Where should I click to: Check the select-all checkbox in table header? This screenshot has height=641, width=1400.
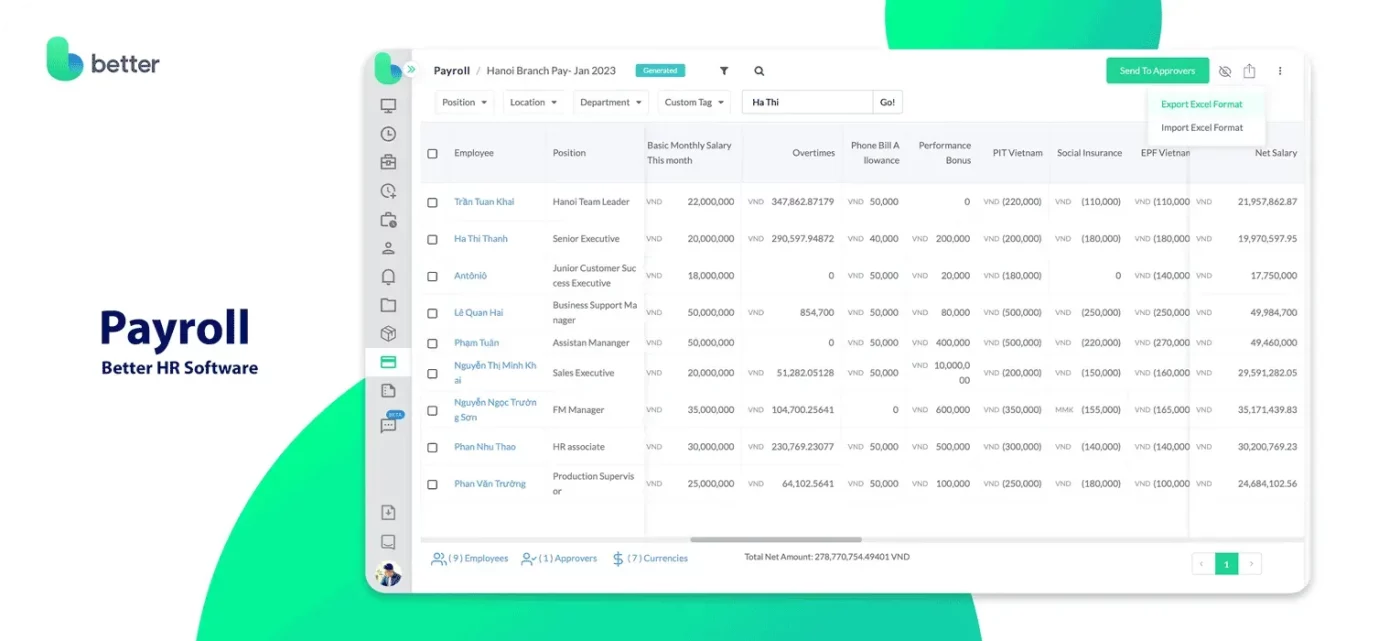(x=432, y=154)
